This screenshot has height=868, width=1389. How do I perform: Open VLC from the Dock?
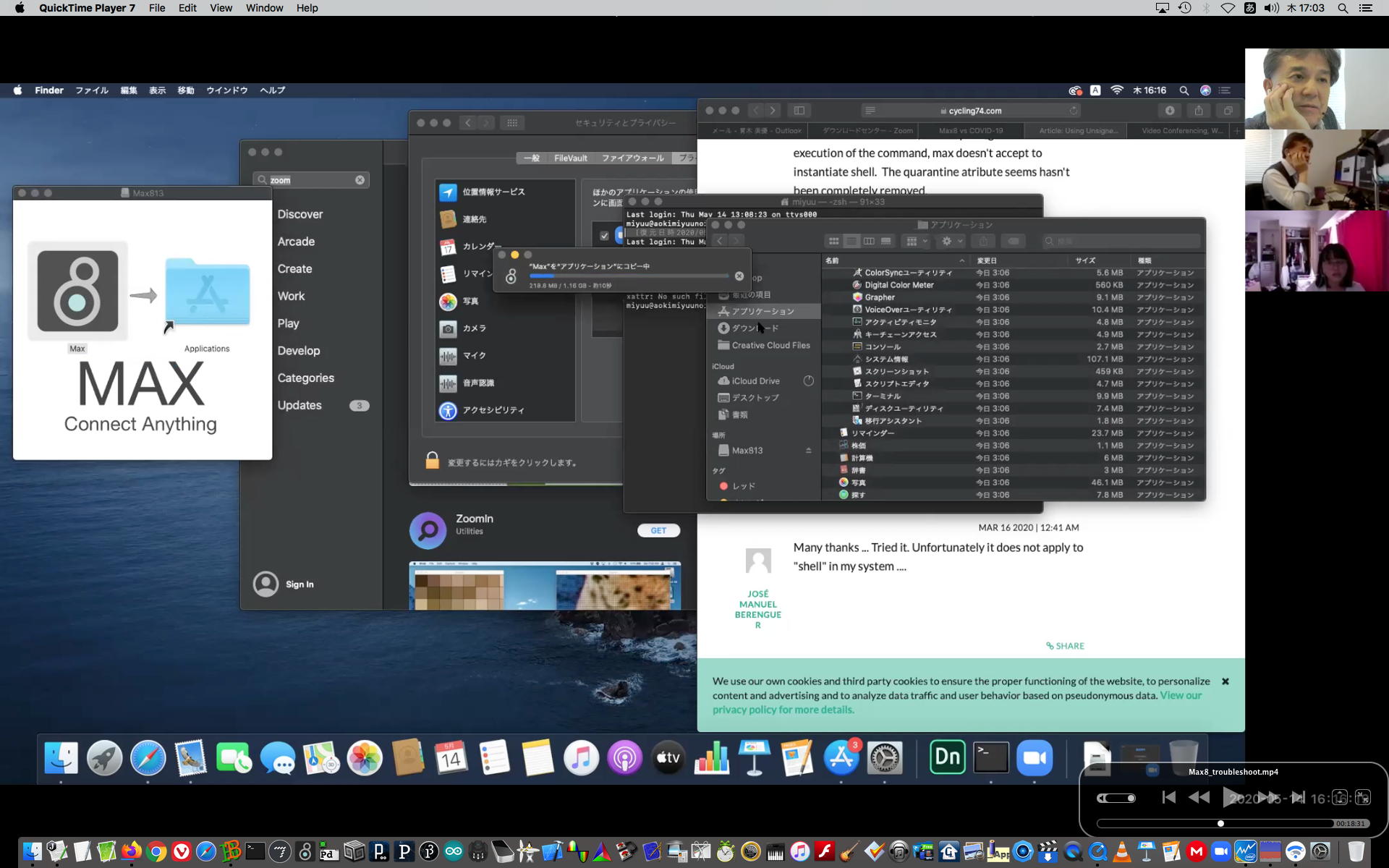[1122, 851]
